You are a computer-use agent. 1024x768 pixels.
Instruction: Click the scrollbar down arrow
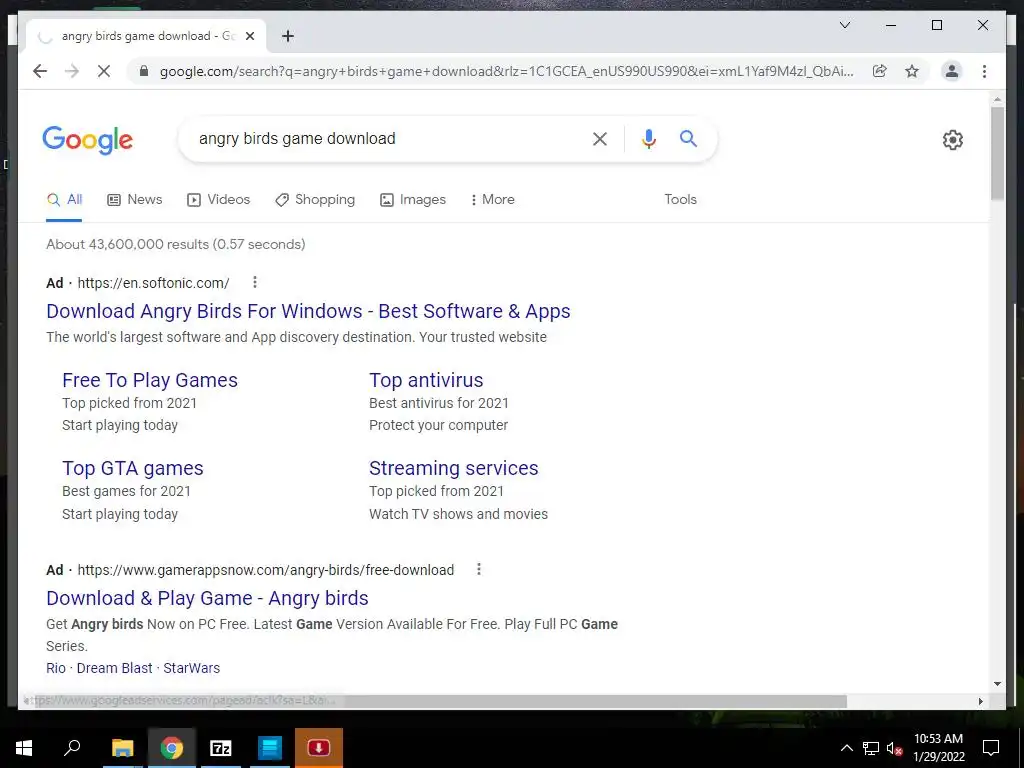(997, 684)
